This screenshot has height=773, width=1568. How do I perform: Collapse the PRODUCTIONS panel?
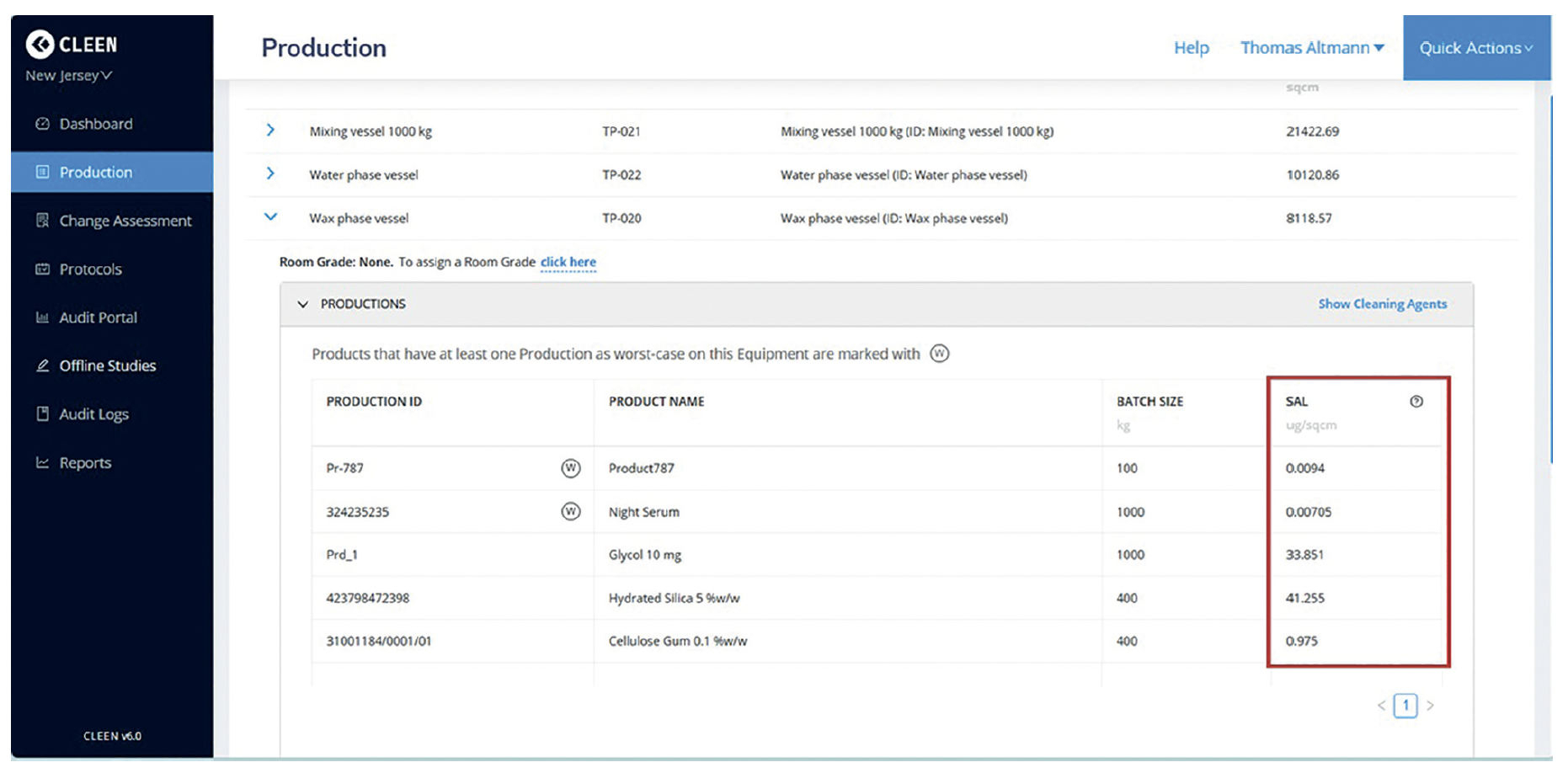pos(303,304)
